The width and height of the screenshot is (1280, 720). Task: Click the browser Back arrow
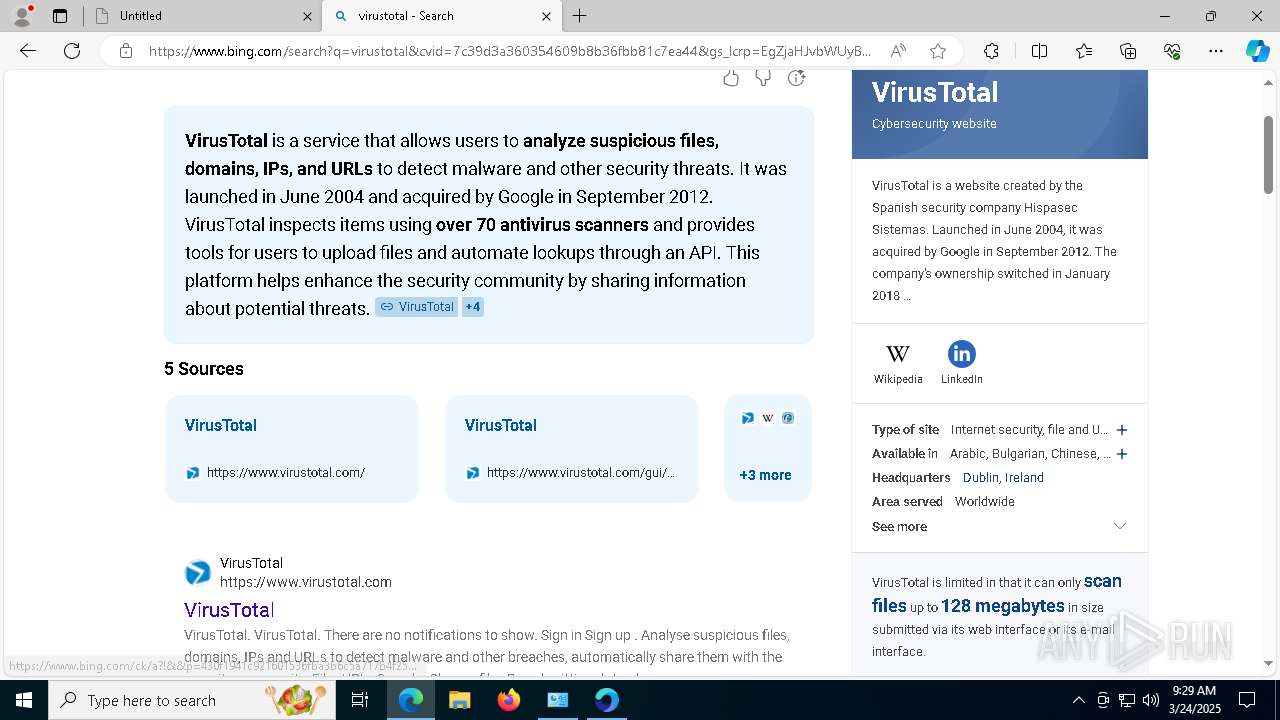(x=28, y=51)
